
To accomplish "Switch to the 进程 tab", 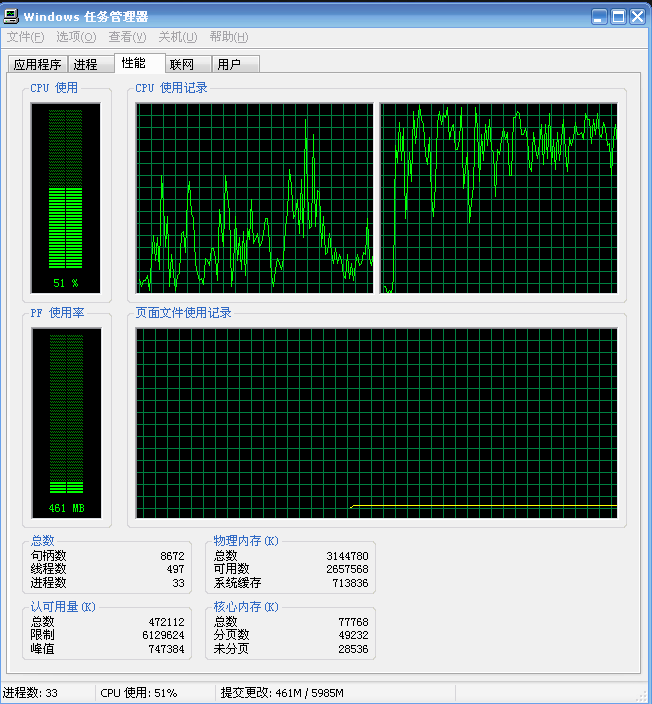I will 90,64.
